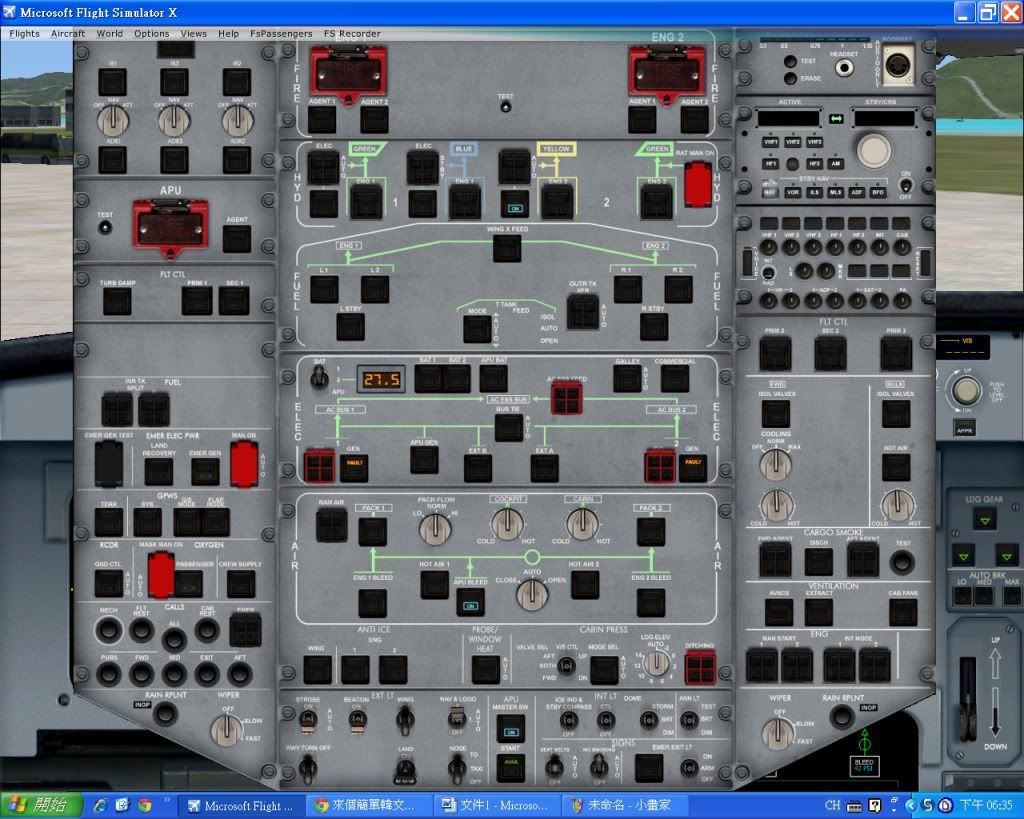
Task: Toggle the BEACON light switch
Action: point(357,720)
